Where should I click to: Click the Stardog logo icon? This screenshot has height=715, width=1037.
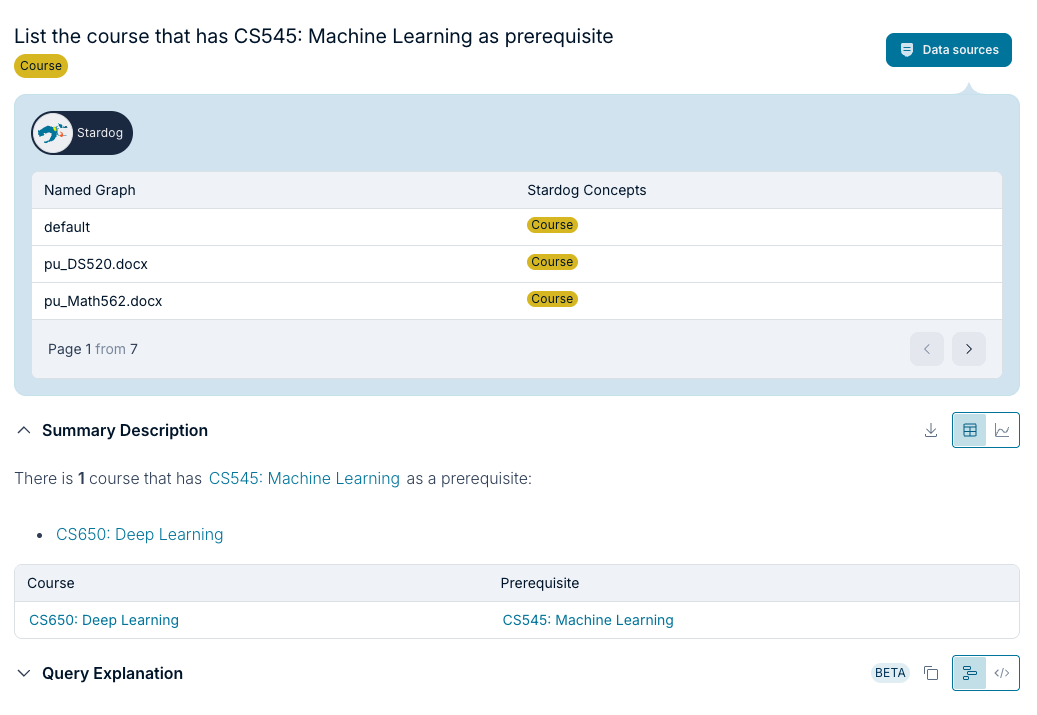53,133
